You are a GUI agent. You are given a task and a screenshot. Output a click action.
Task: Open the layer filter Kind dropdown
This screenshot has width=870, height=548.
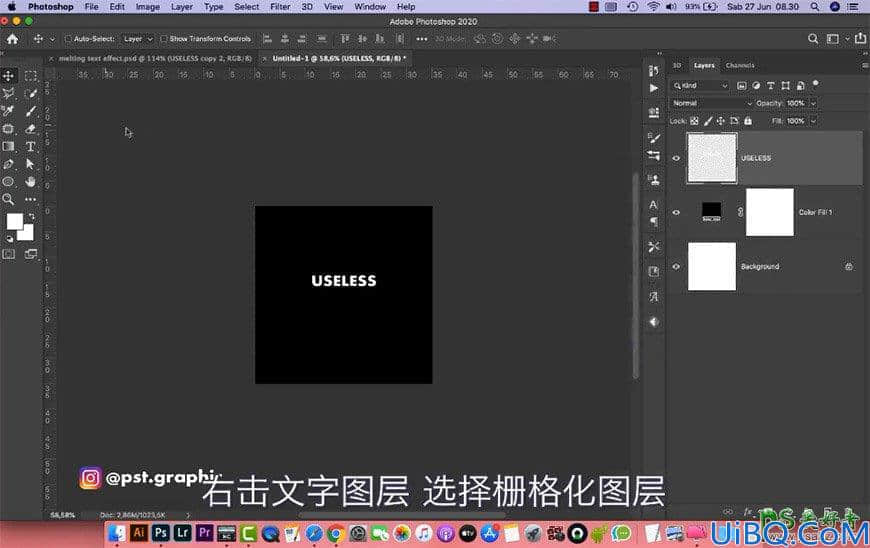pyautogui.click(x=700, y=85)
